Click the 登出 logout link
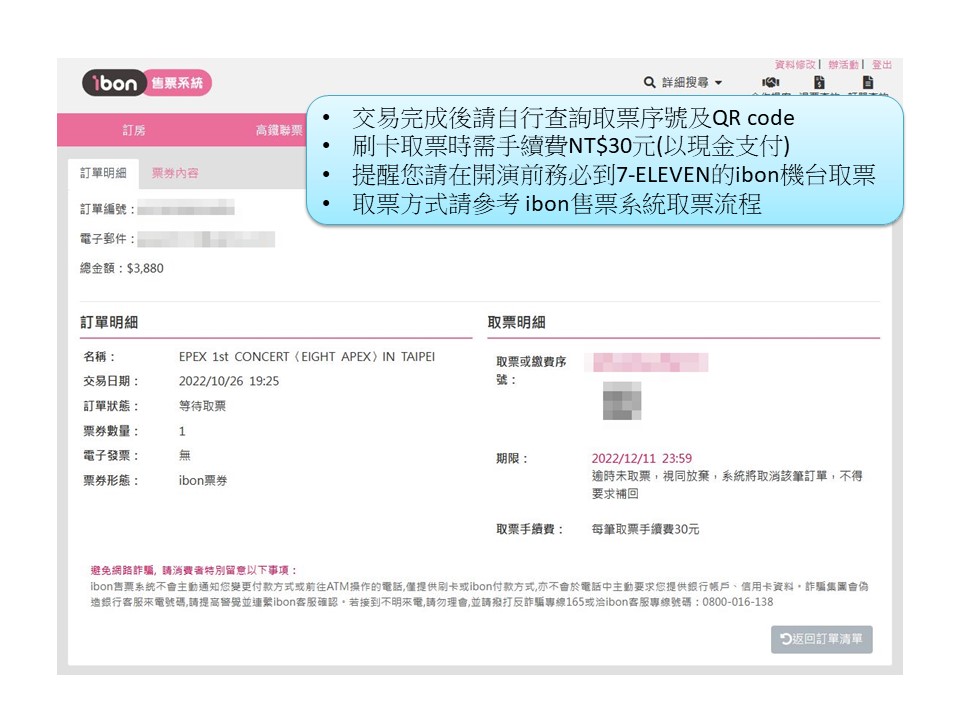The width and height of the screenshot is (960, 720). (x=882, y=64)
